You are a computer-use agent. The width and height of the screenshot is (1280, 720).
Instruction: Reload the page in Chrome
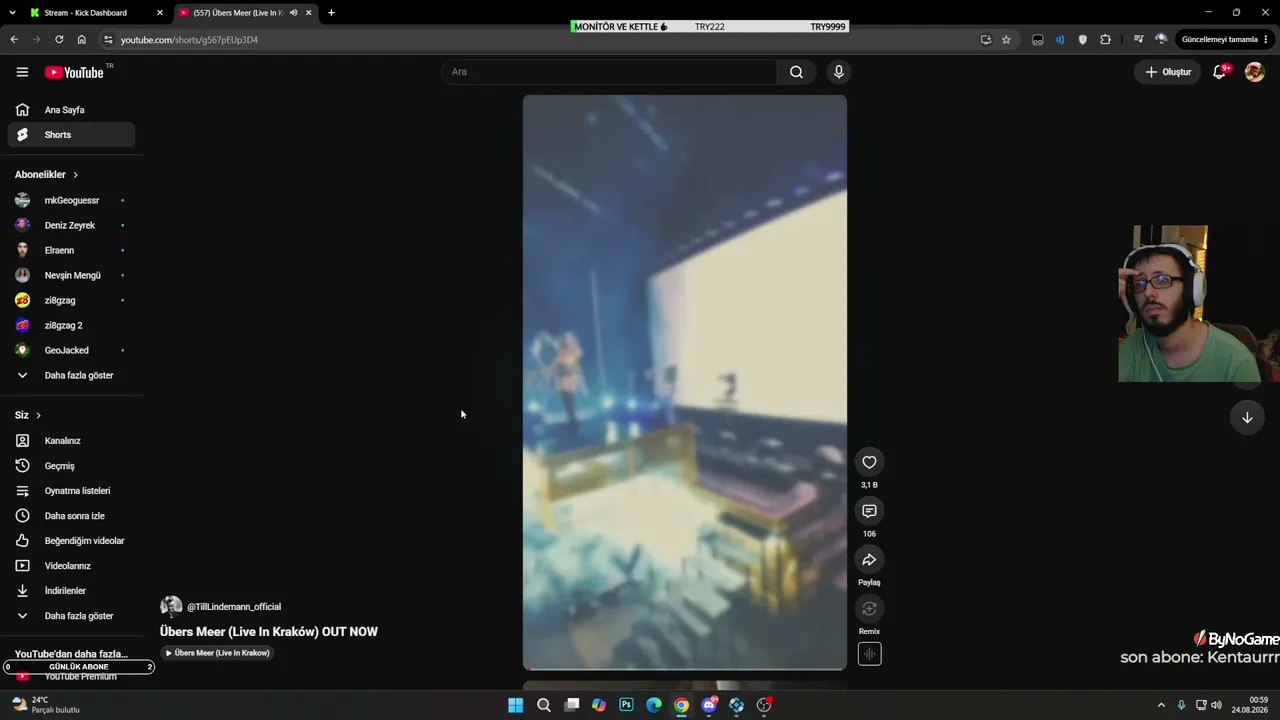pyautogui.click(x=59, y=39)
